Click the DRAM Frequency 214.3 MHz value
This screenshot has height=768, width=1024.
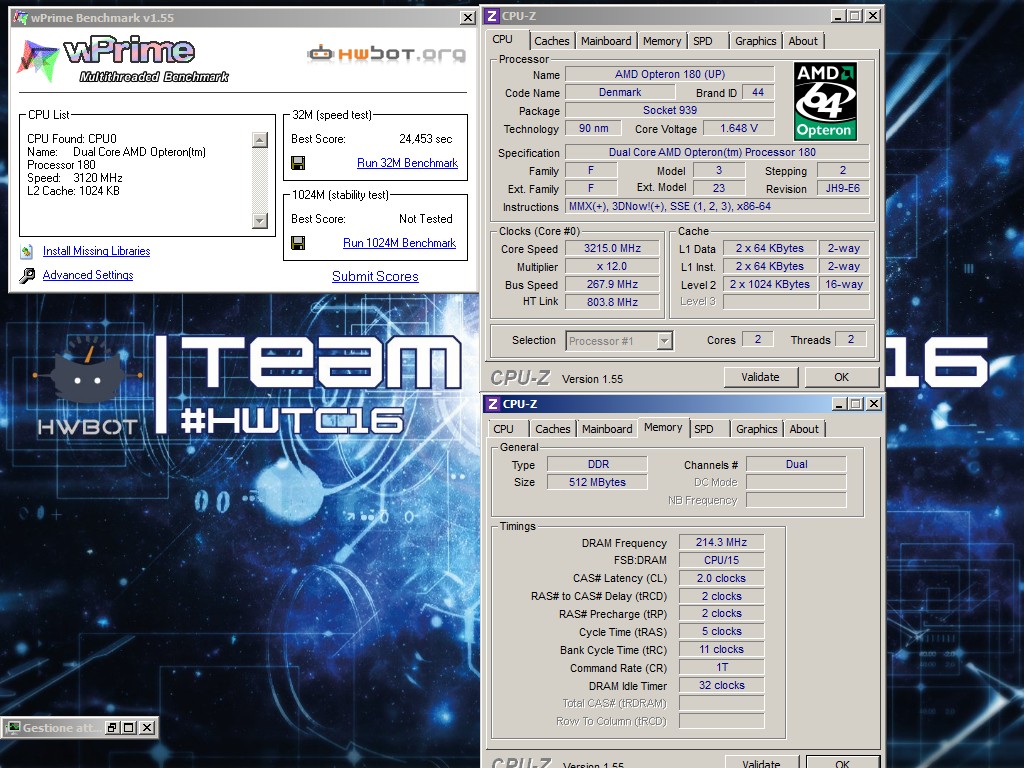coord(721,543)
